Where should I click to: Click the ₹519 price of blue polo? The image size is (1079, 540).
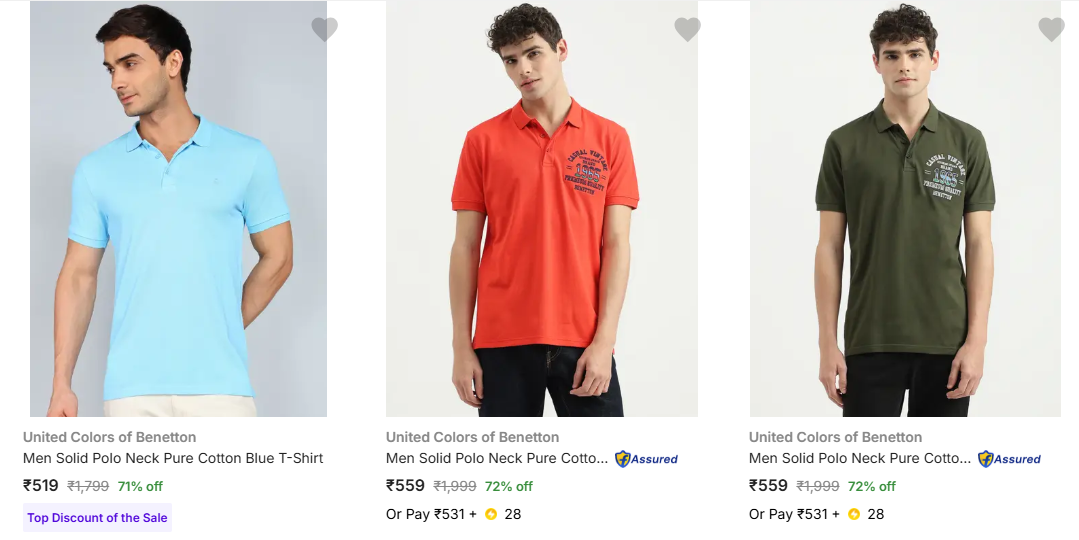coord(41,486)
